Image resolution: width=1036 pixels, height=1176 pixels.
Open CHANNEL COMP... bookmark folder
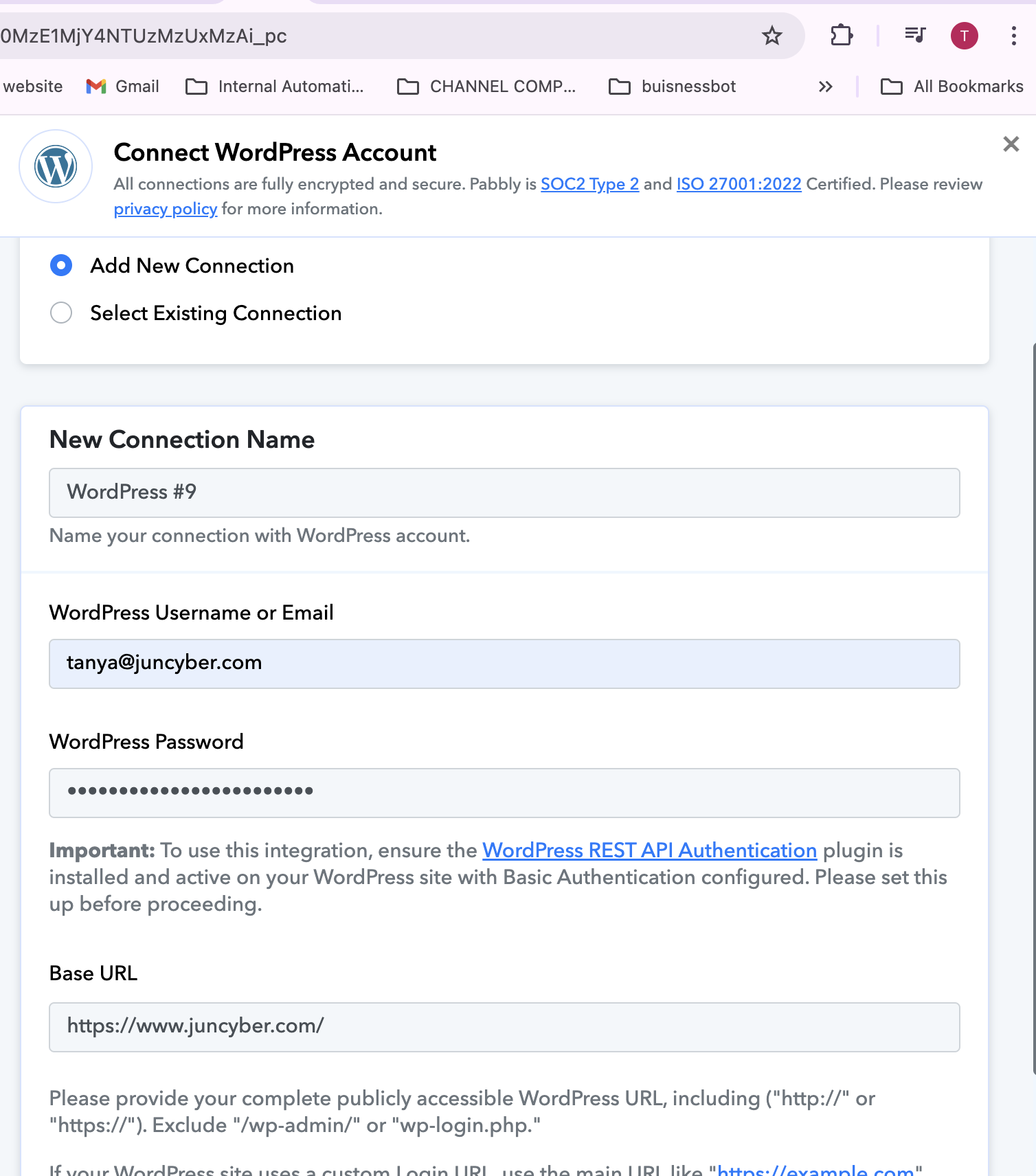pyautogui.click(x=486, y=87)
